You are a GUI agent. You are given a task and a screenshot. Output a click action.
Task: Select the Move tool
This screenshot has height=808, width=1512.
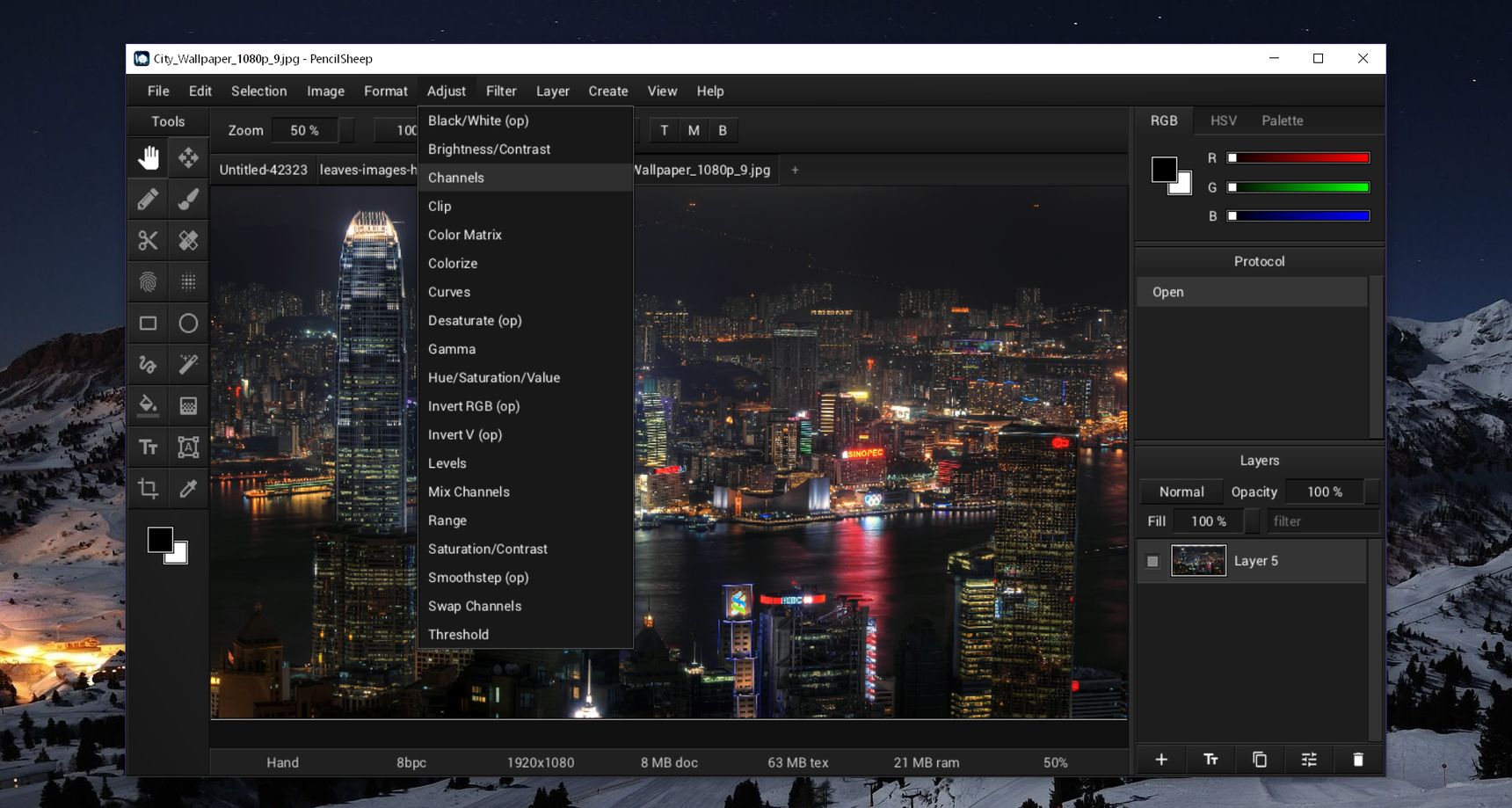click(x=188, y=158)
